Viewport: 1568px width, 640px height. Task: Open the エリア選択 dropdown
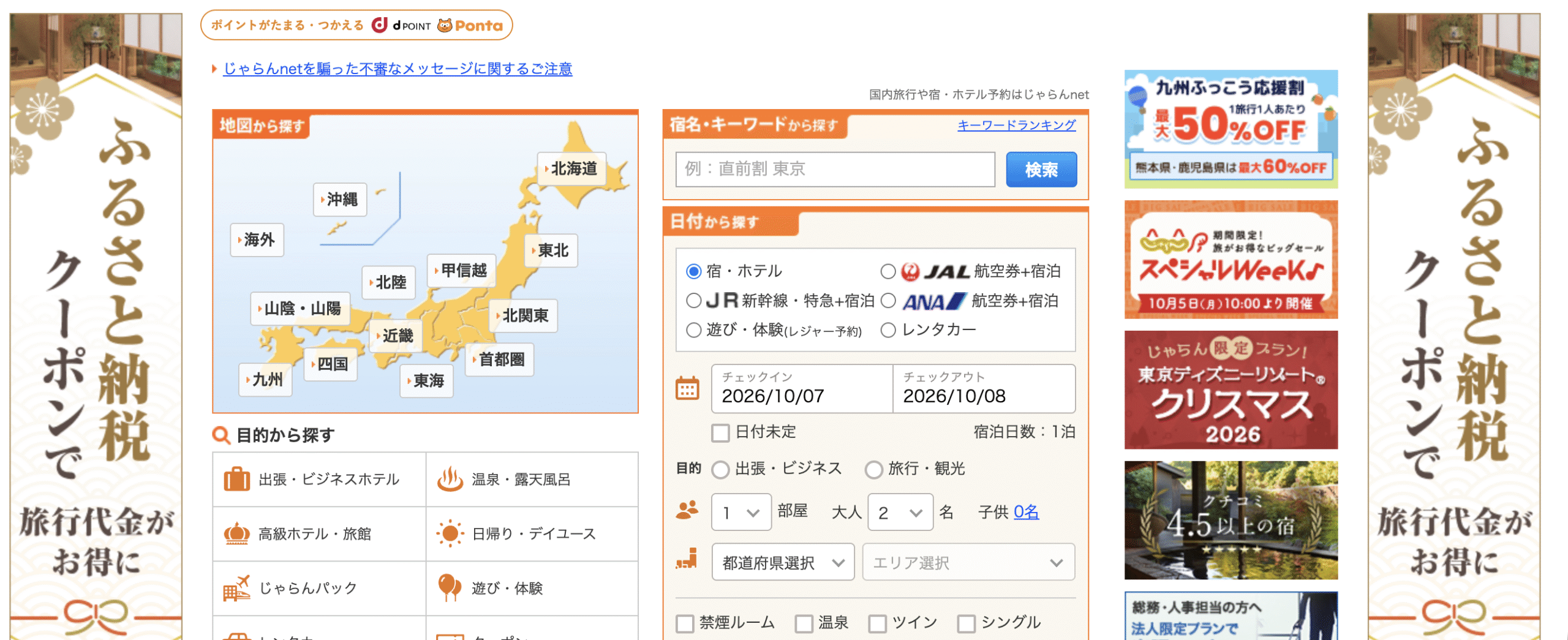tap(968, 562)
